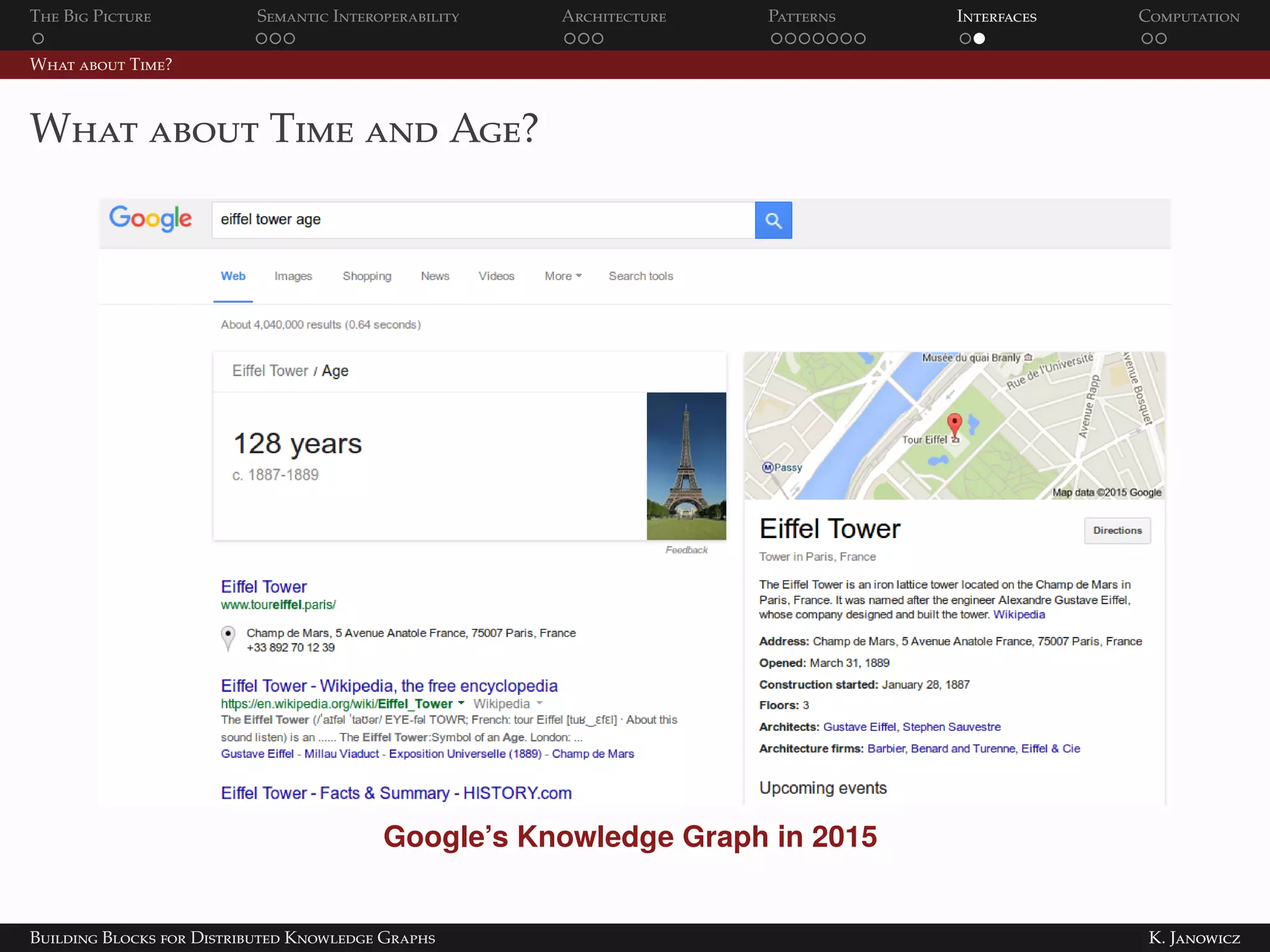Click the Stephen Sauvestre architect link
Viewport: 1270px width, 952px height.
[952, 726]
